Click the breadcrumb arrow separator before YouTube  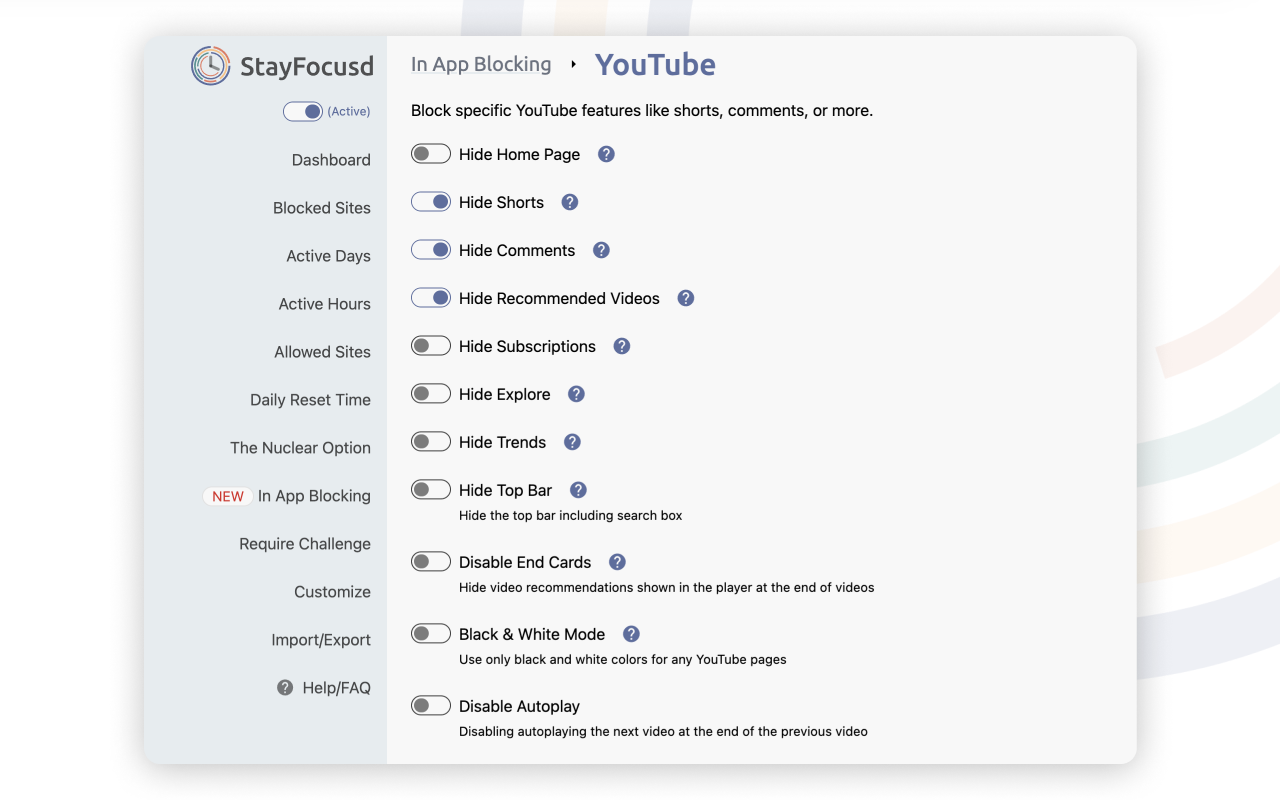(x=573, y=65)
